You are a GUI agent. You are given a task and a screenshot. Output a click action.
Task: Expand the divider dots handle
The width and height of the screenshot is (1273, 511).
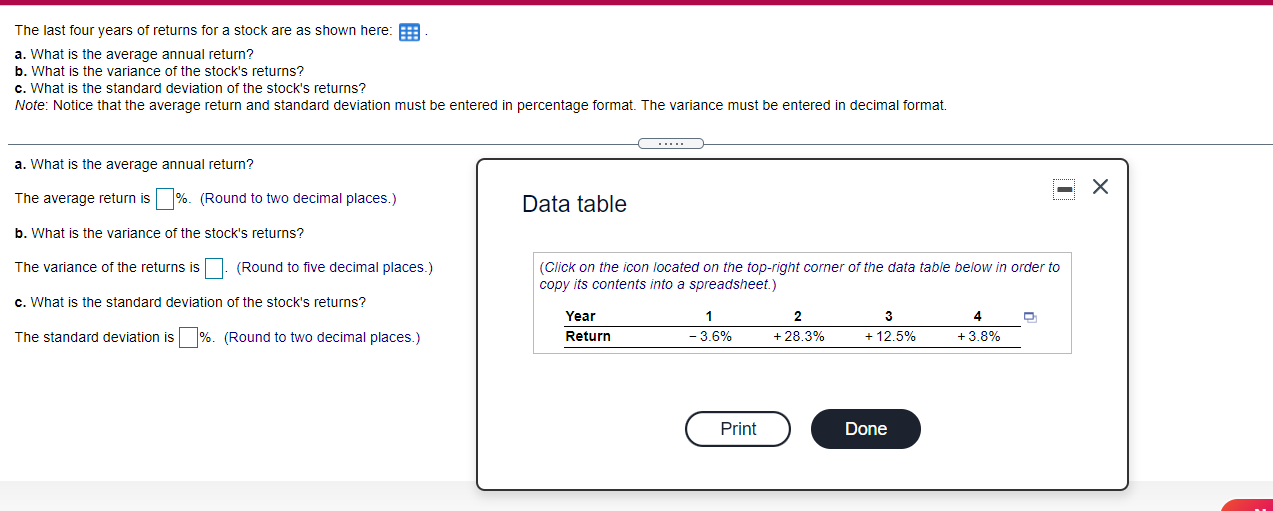(x=670, y=143)
